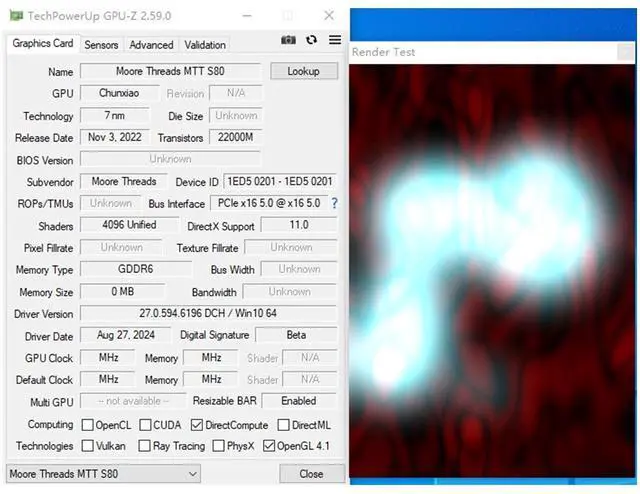Image resolution: width=640 pixels, height=494 pixels.
Task: Open the Advanced tab
Action: click(x=151, y=45)
